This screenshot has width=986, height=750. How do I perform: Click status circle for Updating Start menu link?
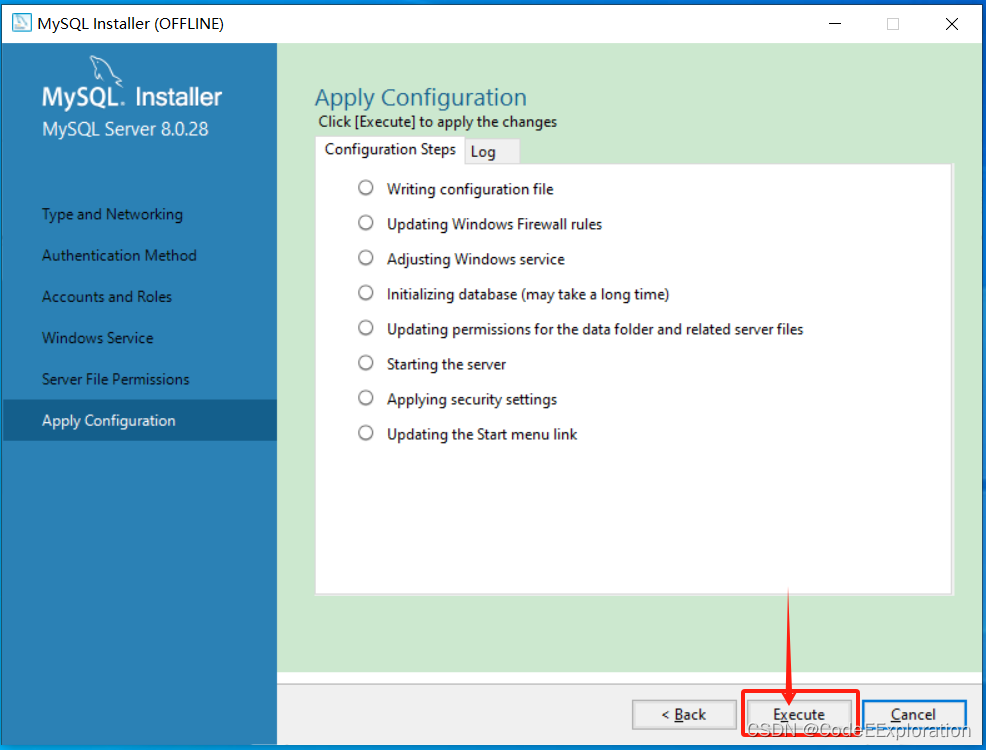365,433
